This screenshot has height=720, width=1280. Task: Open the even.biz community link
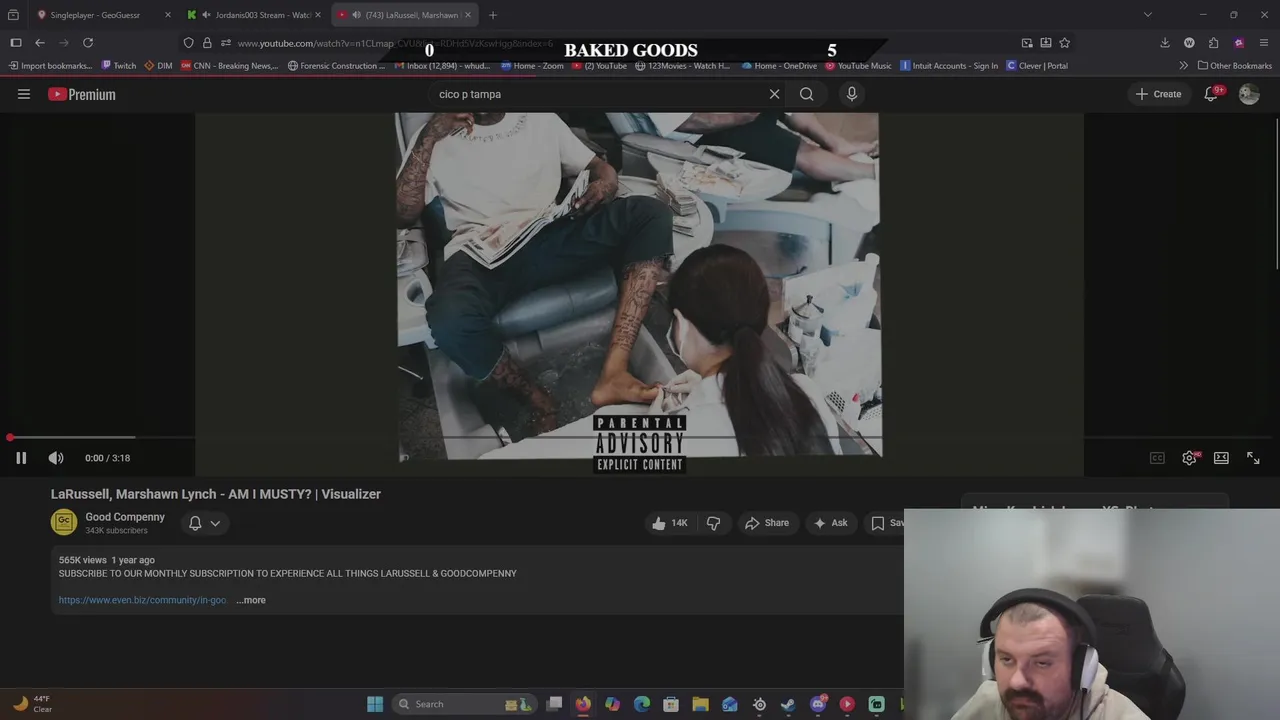coord(143,600)
